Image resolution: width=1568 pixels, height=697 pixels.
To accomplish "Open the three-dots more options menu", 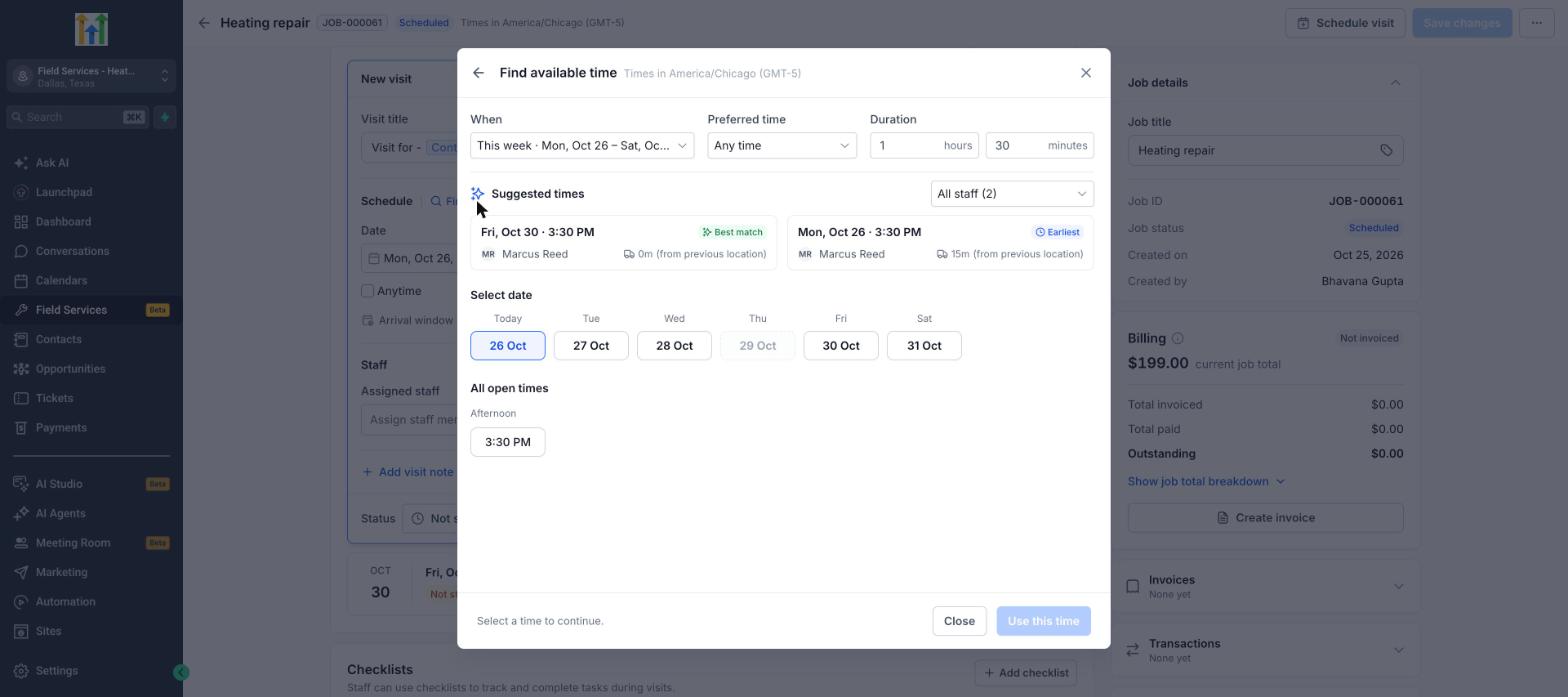I will pos(1536,23).
